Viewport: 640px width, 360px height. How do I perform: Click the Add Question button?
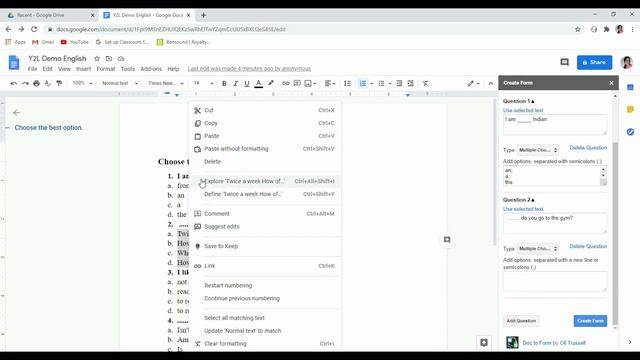click(x=521, y=321)
